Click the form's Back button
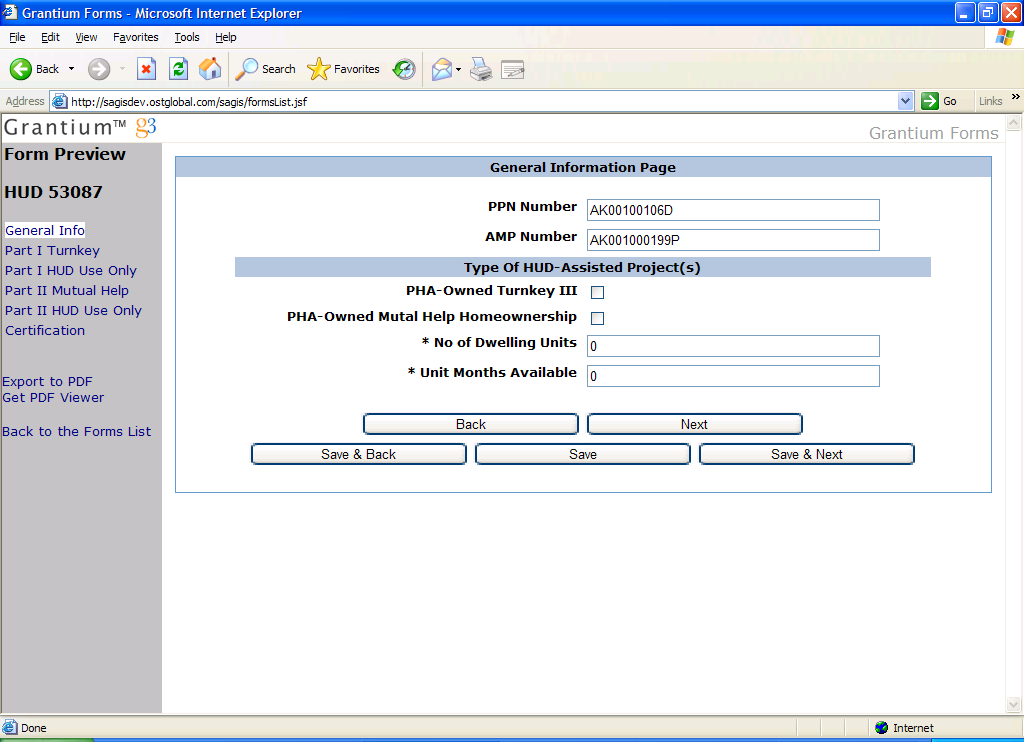The height and width of the screenshot is (742, 1024). pos(471,424)
